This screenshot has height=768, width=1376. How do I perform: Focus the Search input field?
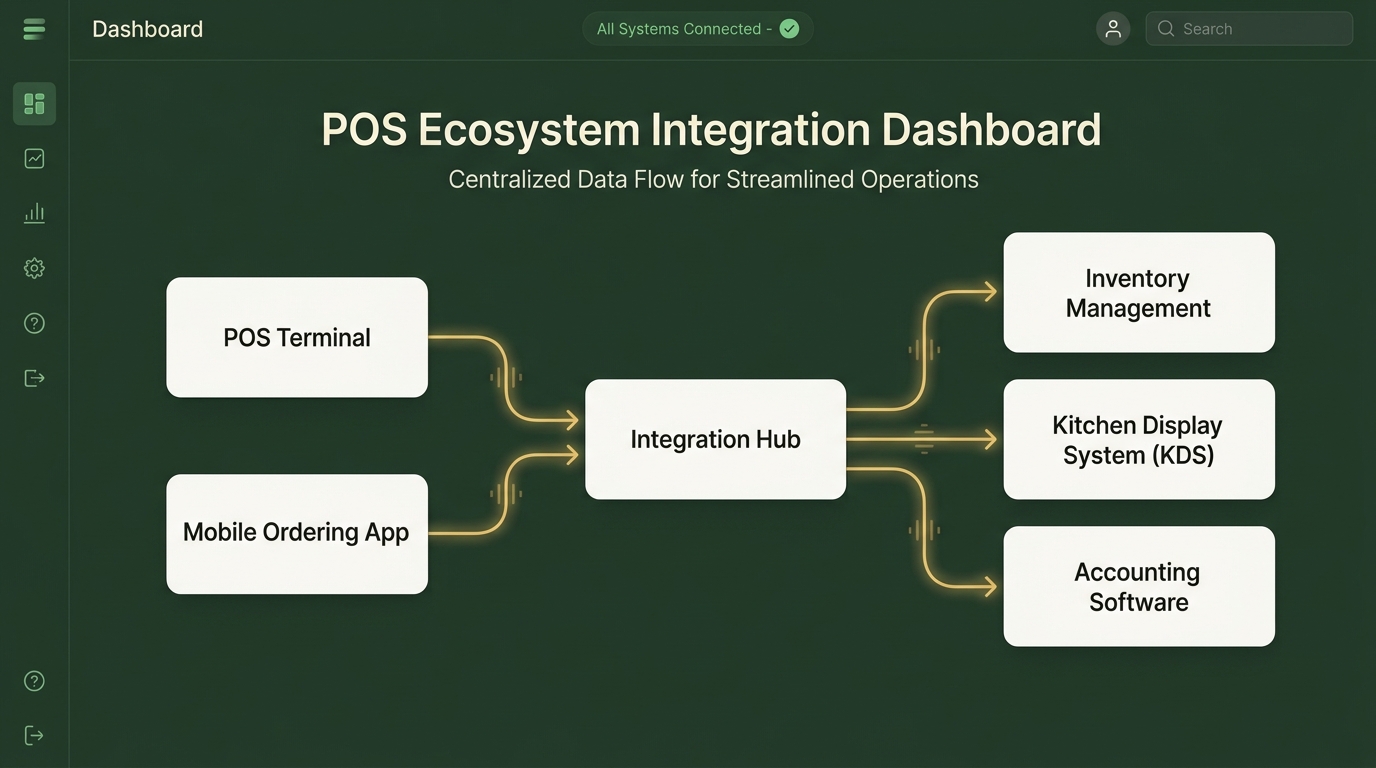pyautogui.click(x=1262, y=29)
